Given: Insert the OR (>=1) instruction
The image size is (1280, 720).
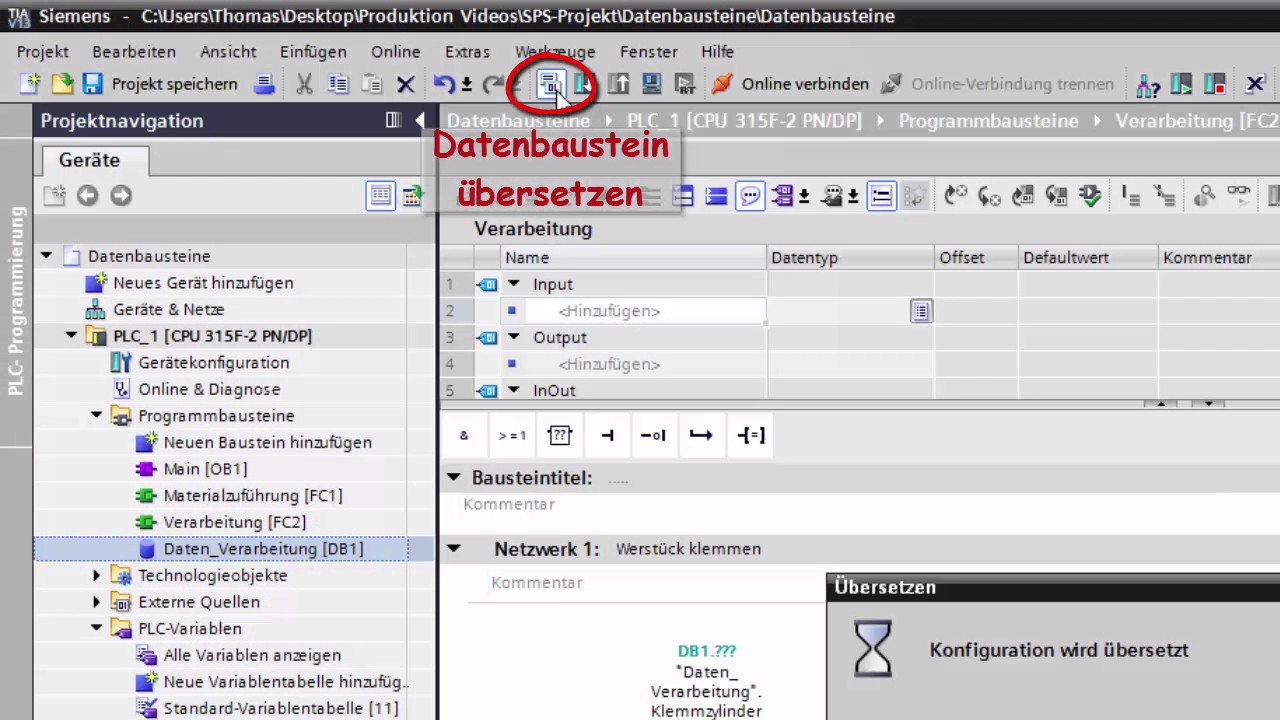Looking at the screenshot, I should click(x=512, y=435).
